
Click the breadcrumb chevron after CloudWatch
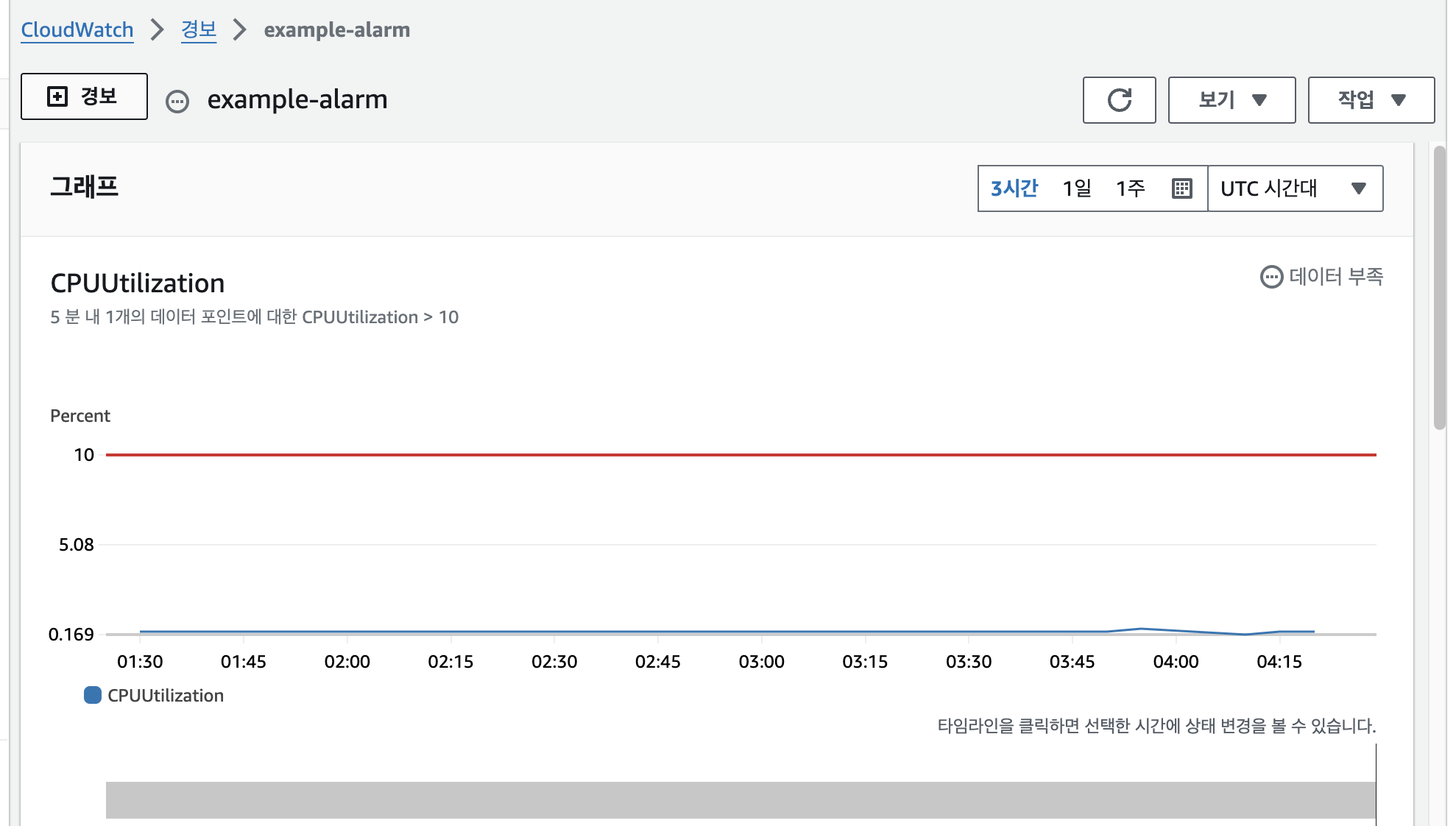157,30
